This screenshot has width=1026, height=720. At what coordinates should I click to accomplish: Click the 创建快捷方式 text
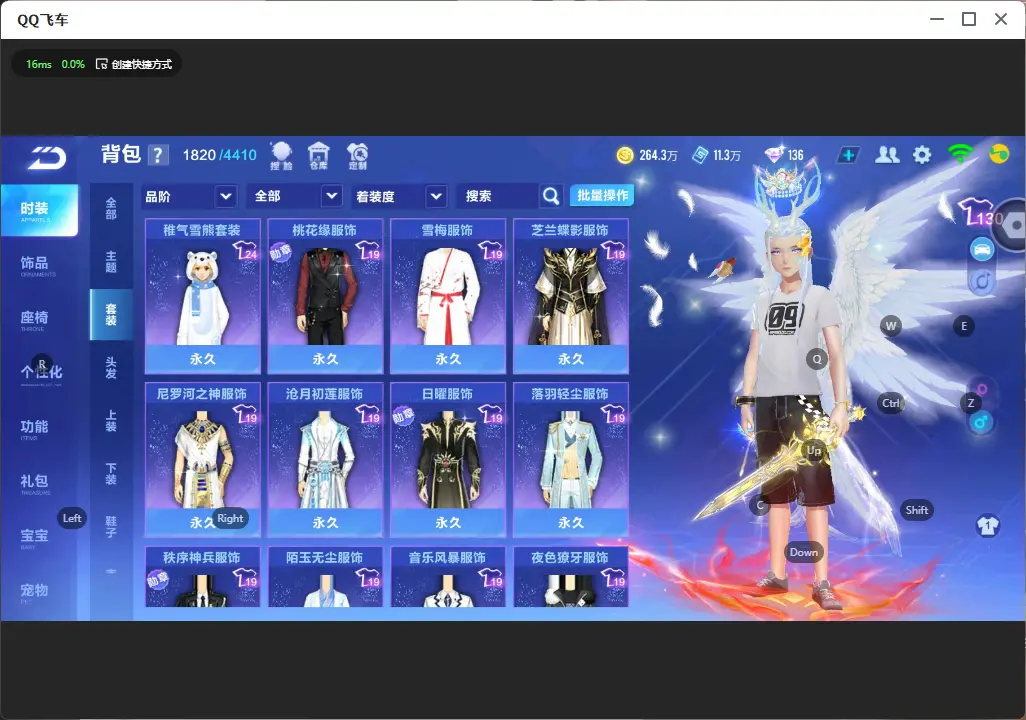tap(142, 64)
